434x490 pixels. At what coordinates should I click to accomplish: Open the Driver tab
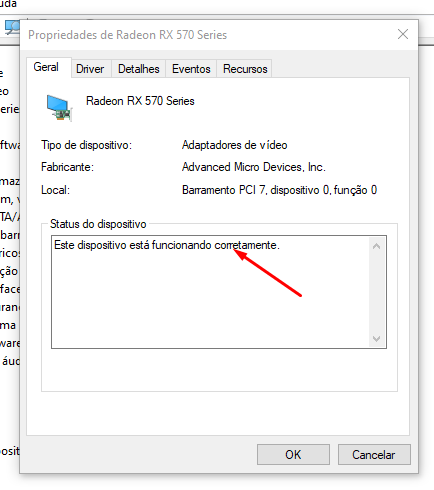(90, 69)
